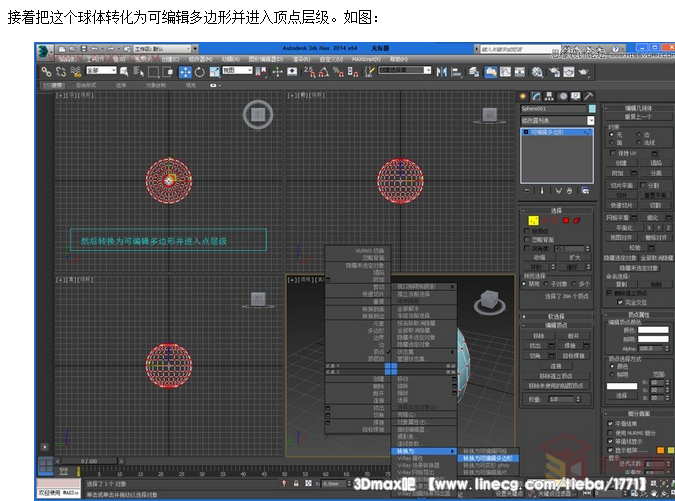The width and height of the screenshot is (675, 501).
Task: Click the Render teapot icon
Action: click(583, 72)
